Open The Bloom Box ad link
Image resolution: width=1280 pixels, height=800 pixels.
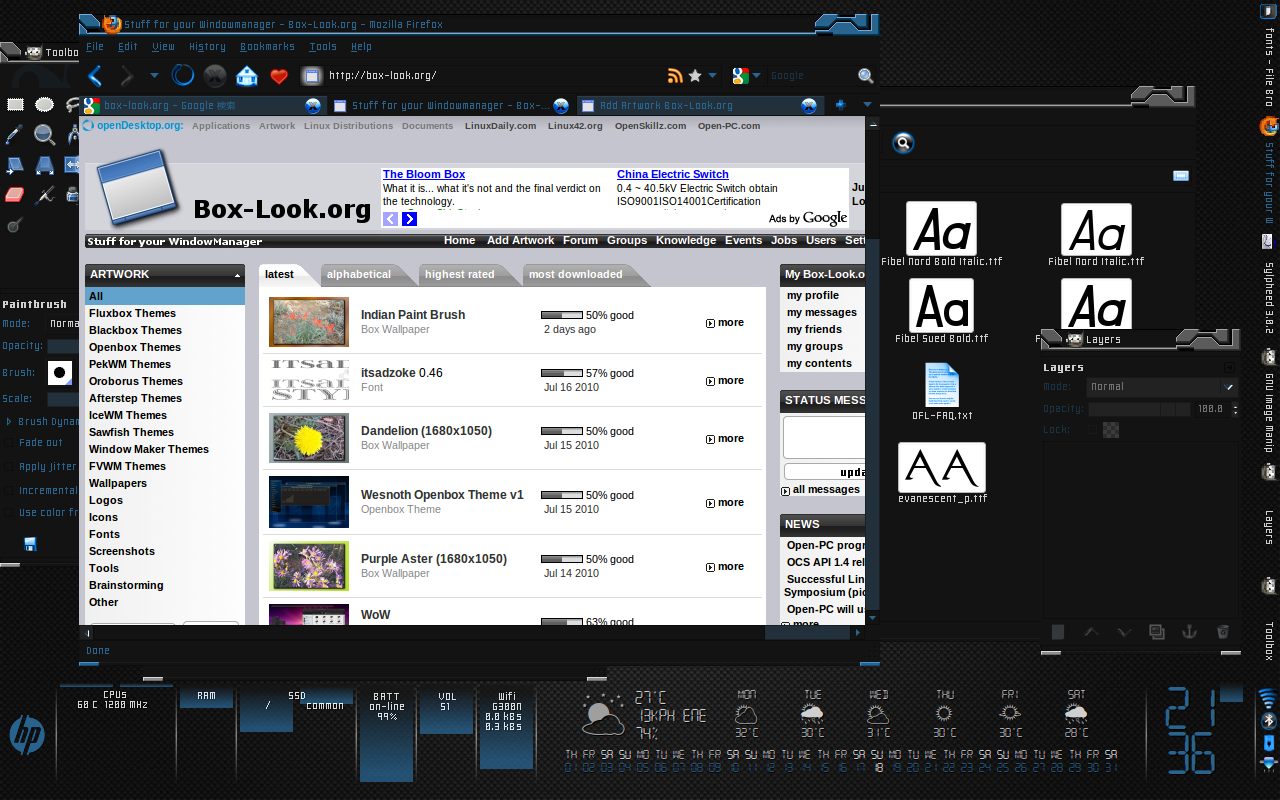pyautogui.click(x=424, y=174)
